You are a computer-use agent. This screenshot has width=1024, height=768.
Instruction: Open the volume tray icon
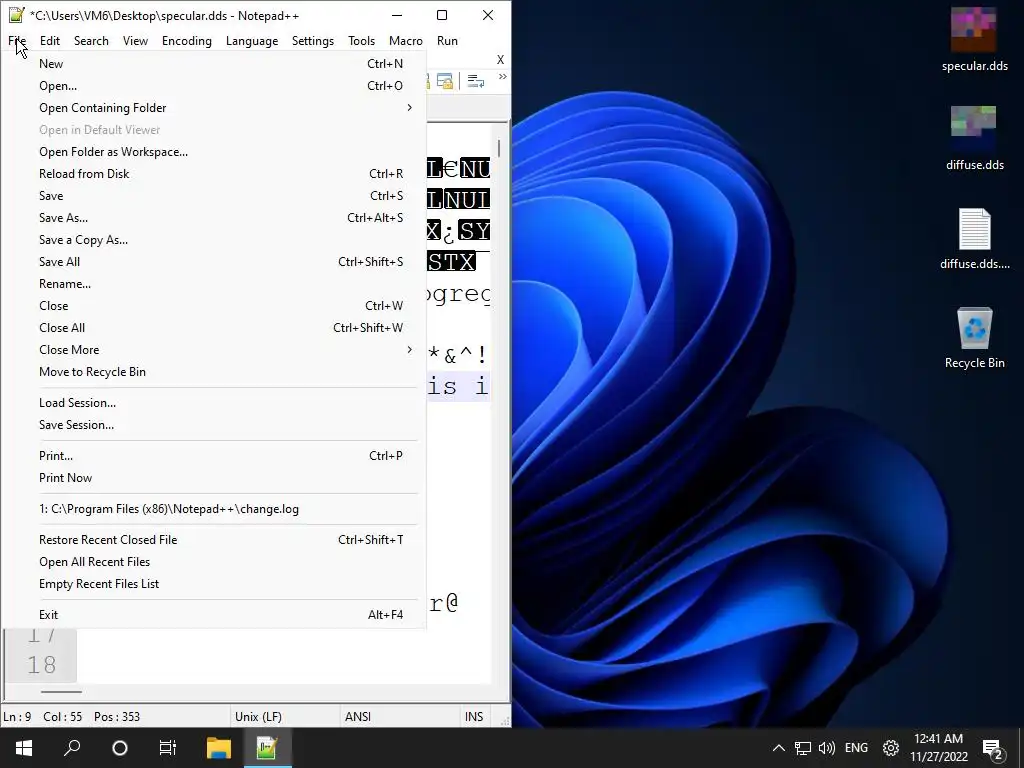[827, 748]
